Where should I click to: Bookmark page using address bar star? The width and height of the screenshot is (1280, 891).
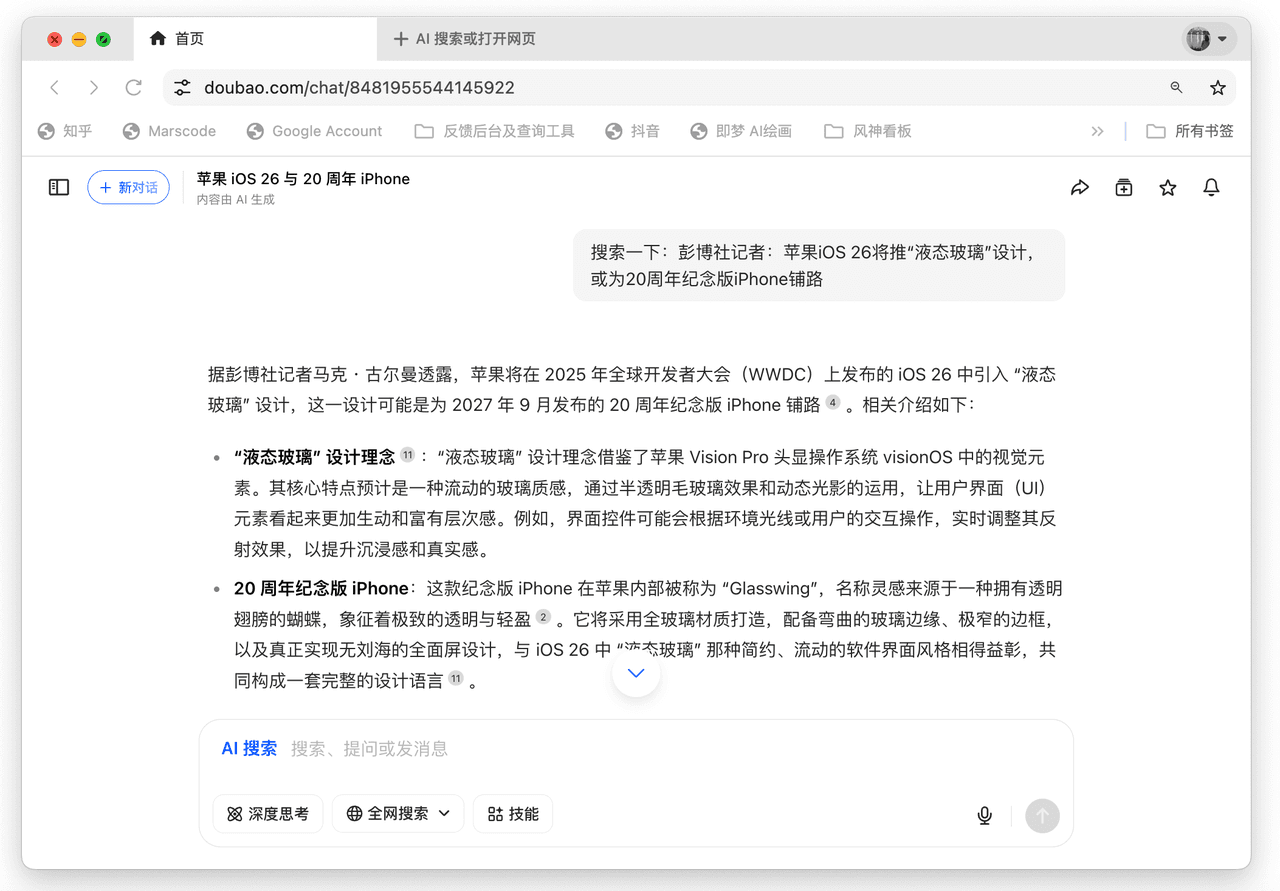click(1217, 88)
